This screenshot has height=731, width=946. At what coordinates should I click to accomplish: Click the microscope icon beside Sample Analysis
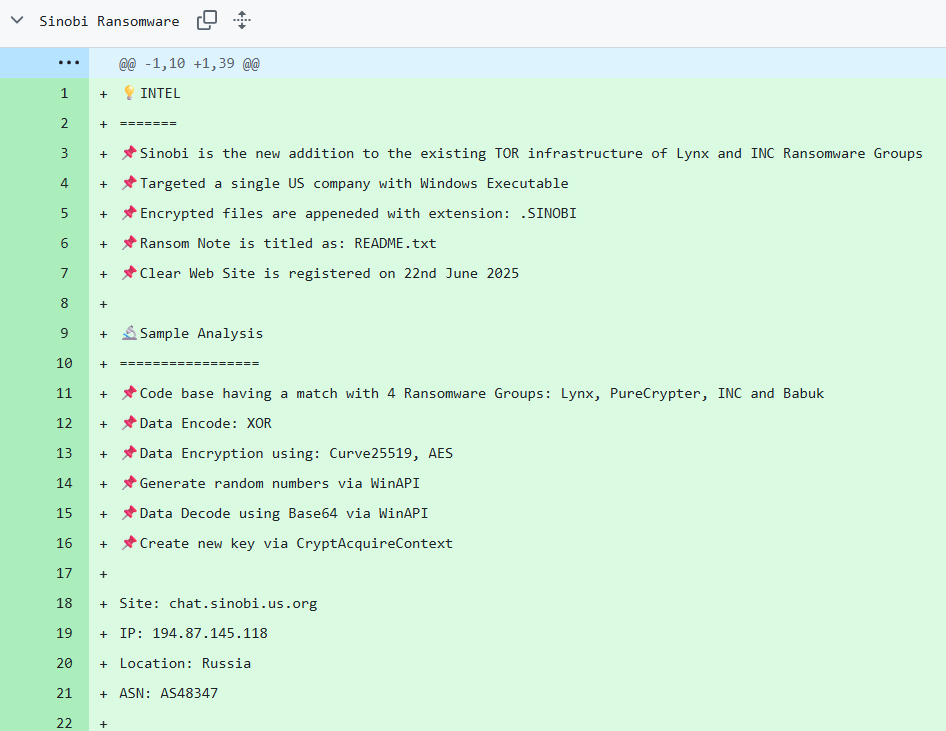[128, 333]
